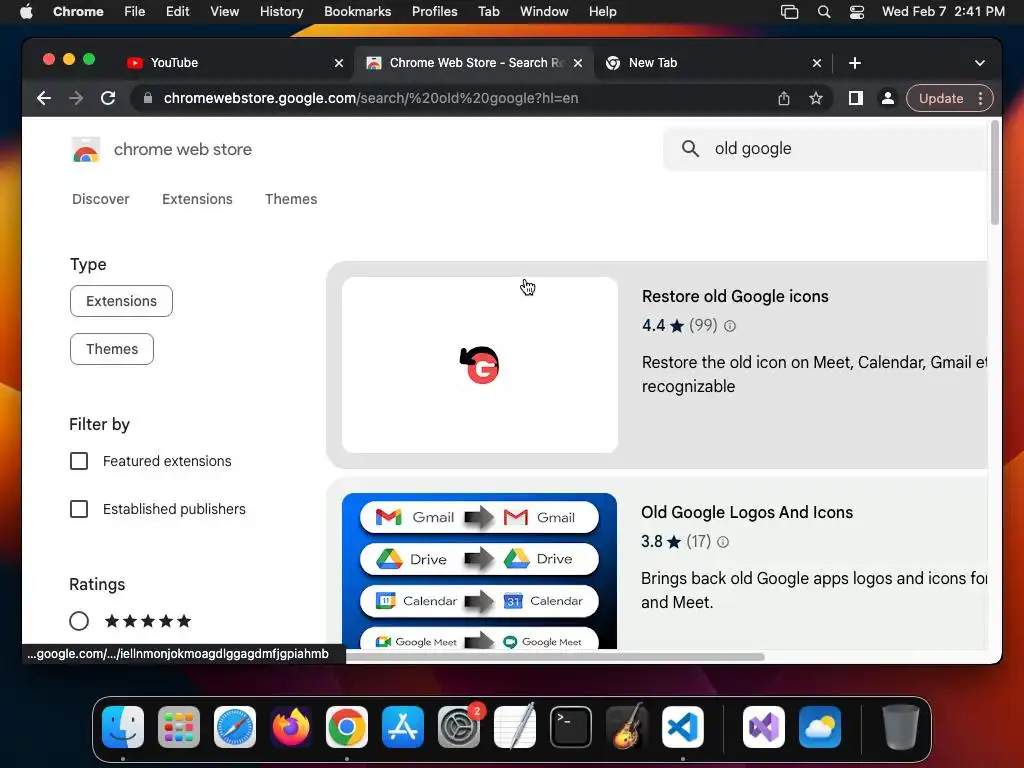Open the Trash in the dock
The width and height of the screenshot is (1024, 768).
point(901,727)
